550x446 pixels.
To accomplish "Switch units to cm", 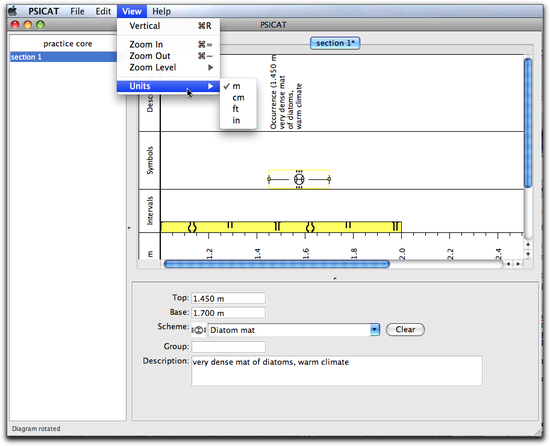I will [x=238, y=97].
